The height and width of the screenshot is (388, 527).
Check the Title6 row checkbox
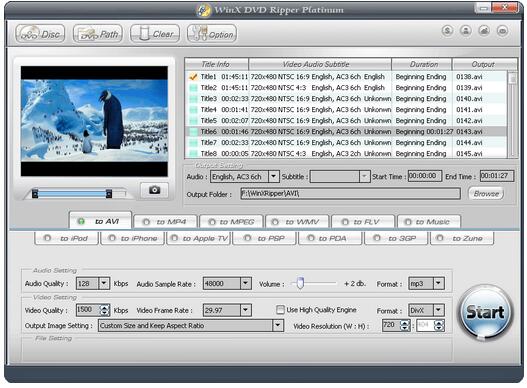pyautogui.click(x=193, y=132)
